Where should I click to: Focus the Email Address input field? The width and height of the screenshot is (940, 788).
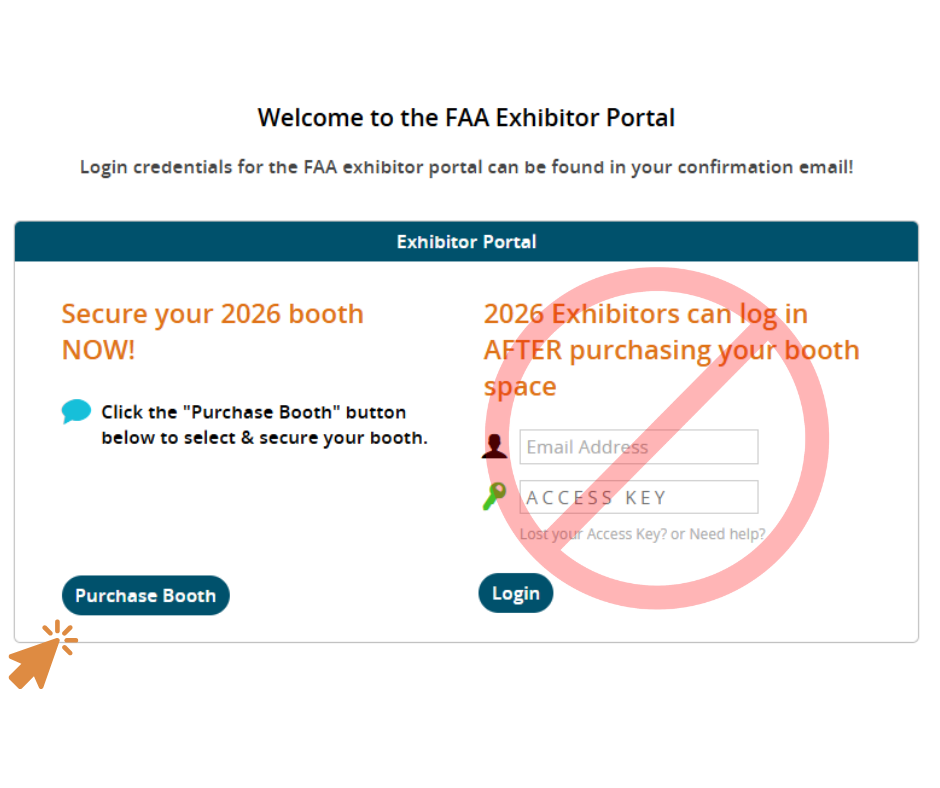(638, 447)
